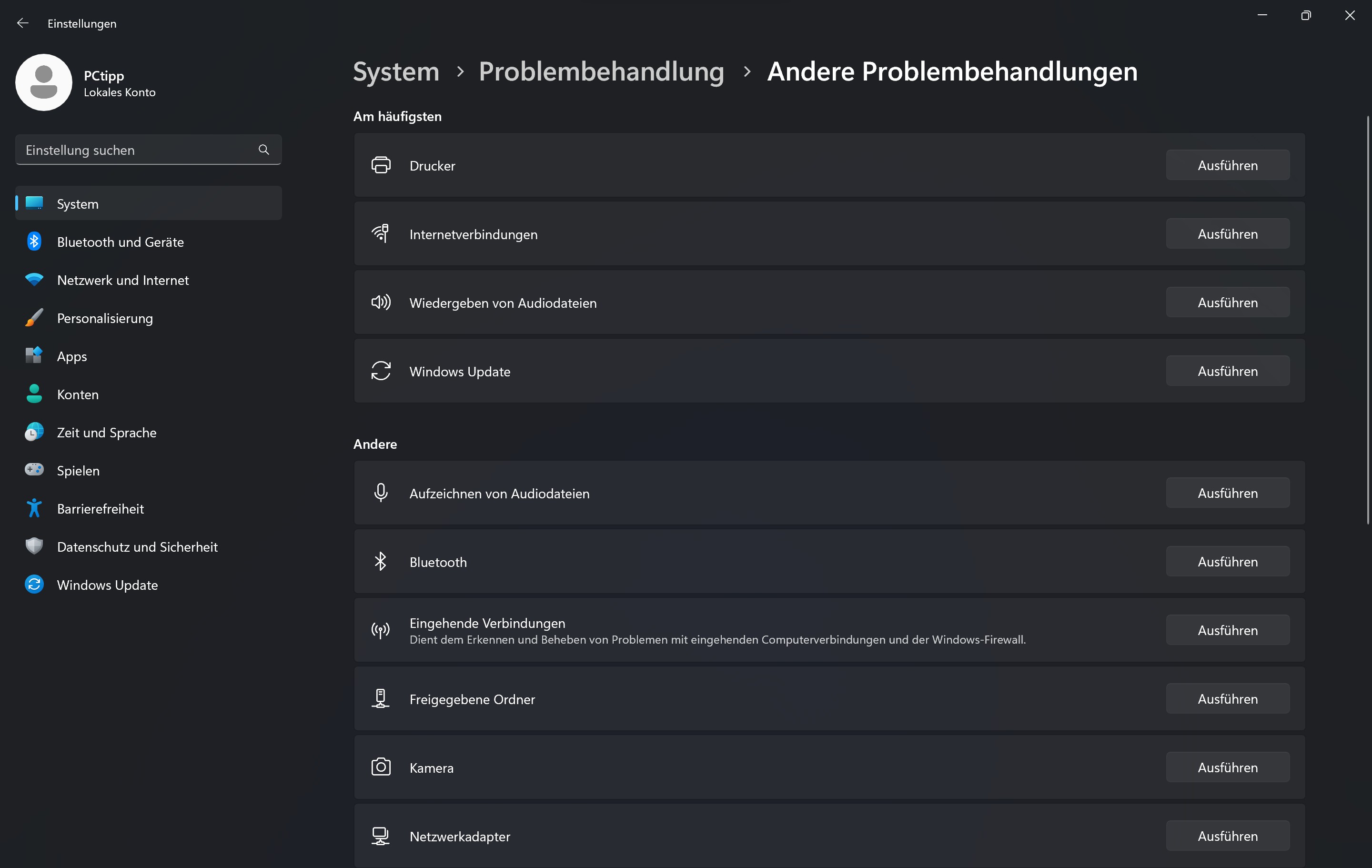Viewport: 1372px width, 868px height.
Task: Open System in the breadcrumb
Action: pyautogui.click(x=396, y=72)
